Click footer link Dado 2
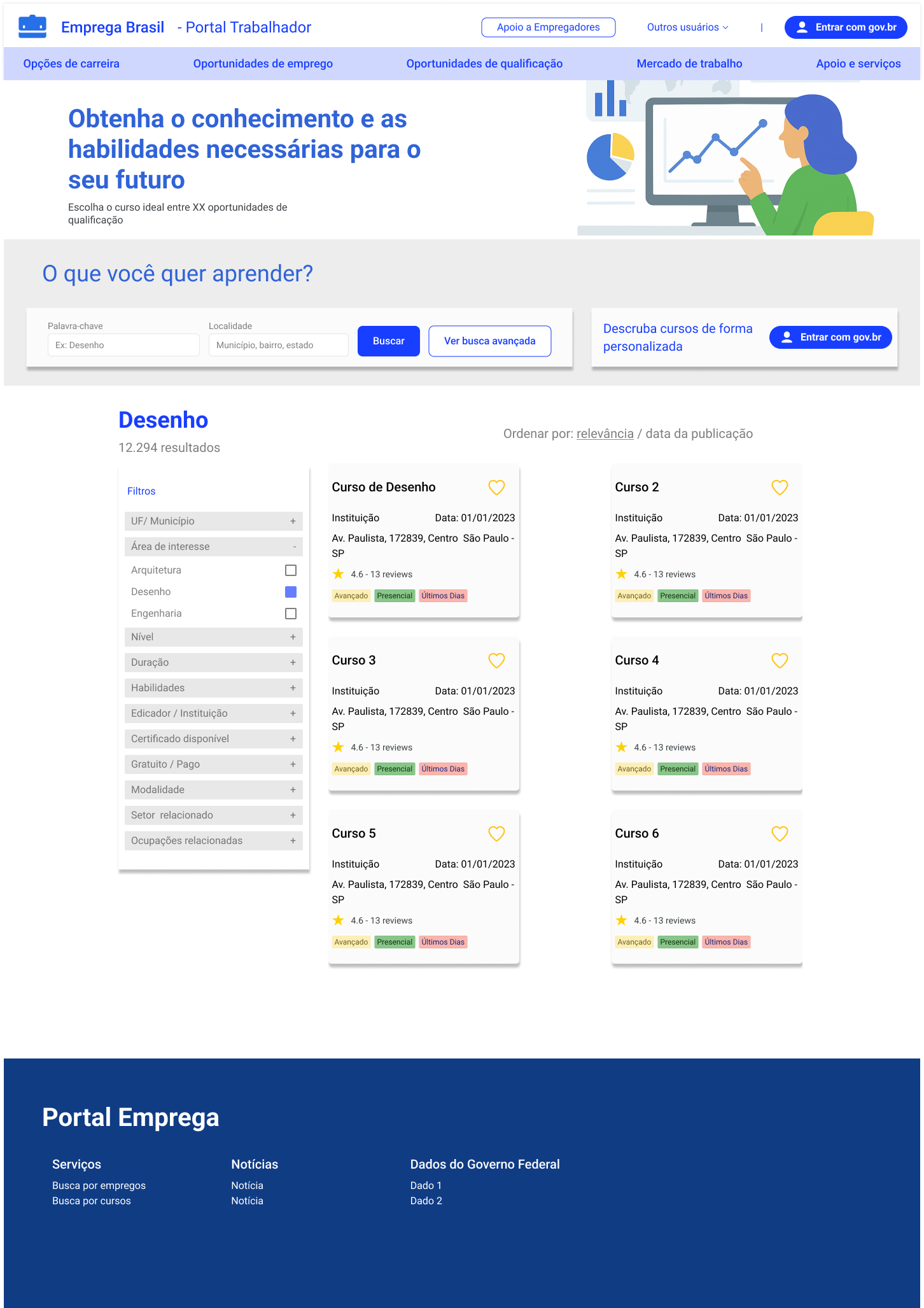This screenshot has width=924, height=1308. [x=426, y=1201]
